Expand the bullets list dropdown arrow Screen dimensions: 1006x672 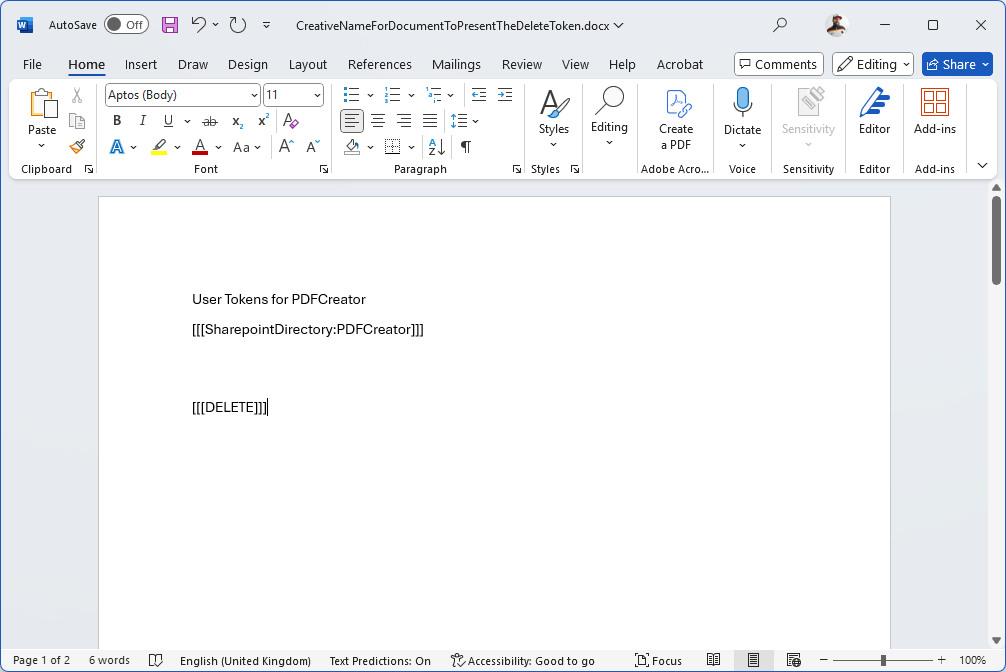click(370, 96)
